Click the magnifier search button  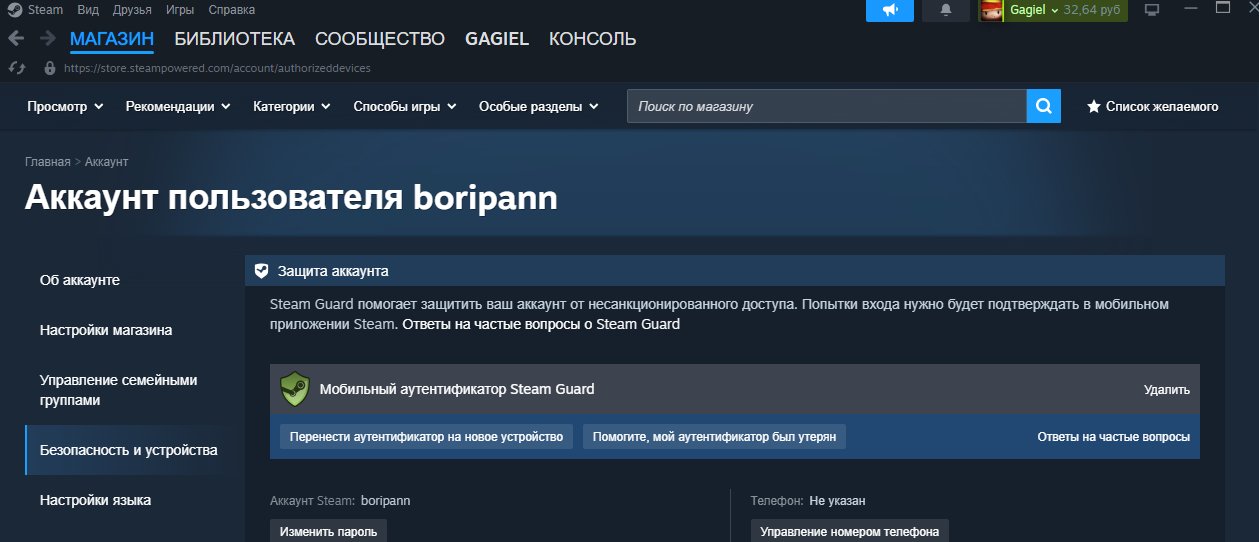point(1043,106)
